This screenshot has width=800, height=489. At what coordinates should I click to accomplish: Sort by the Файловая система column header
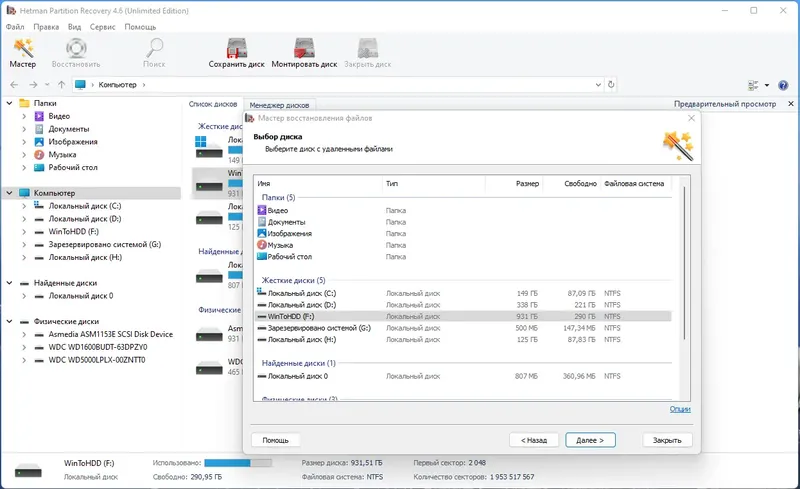[635, 183]
